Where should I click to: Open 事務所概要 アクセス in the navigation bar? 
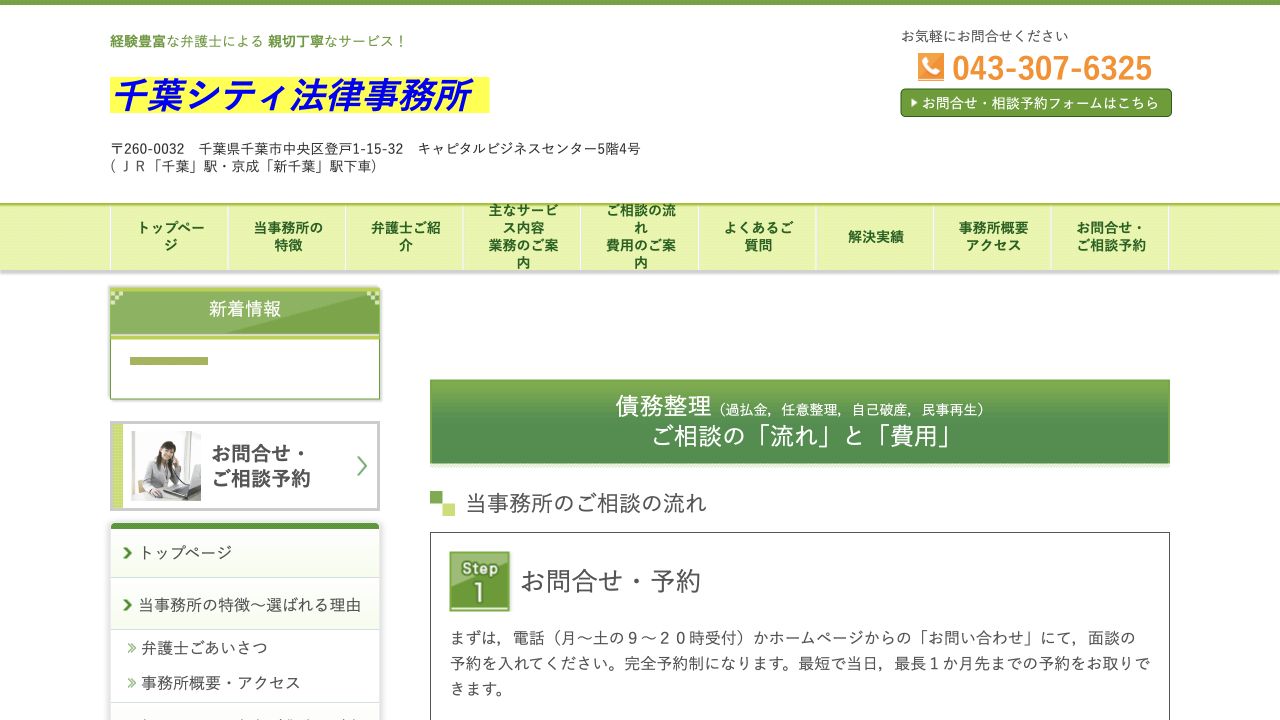(993, 237)
